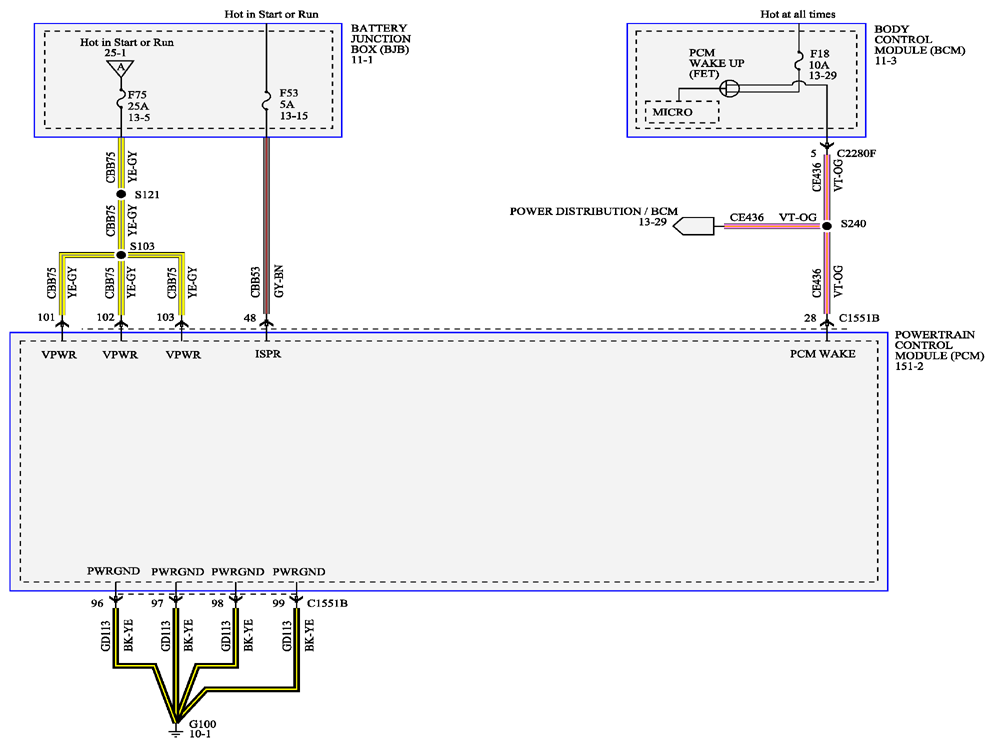Click pin 99 PWRGND terminal at C1551B
This screenshot has width=994, height=747.
point(295,599)
